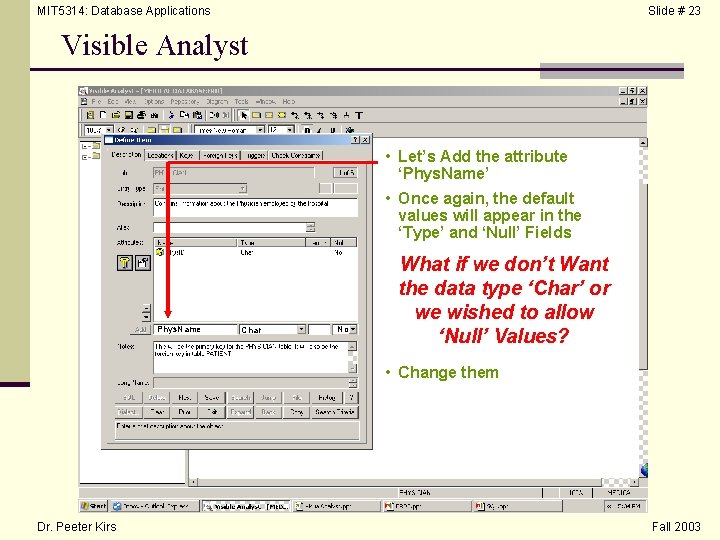Click the History button
720x540 pixels.
coord(327,398)
